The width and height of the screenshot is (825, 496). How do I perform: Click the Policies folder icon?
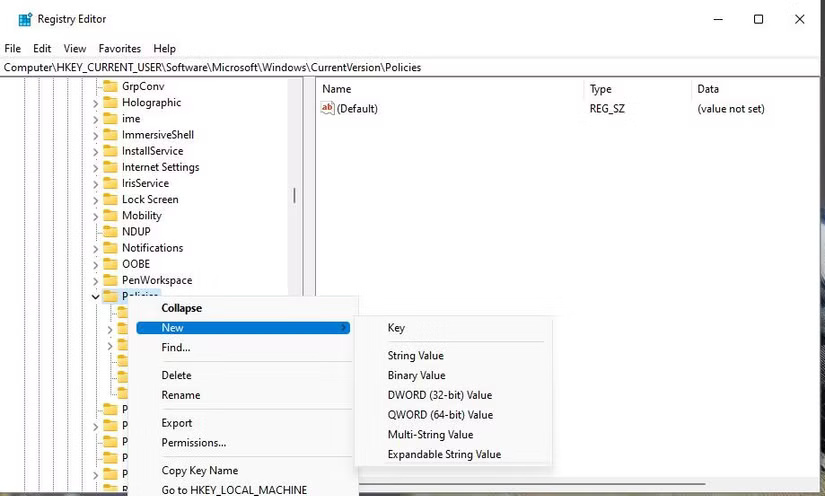(110, 296)
